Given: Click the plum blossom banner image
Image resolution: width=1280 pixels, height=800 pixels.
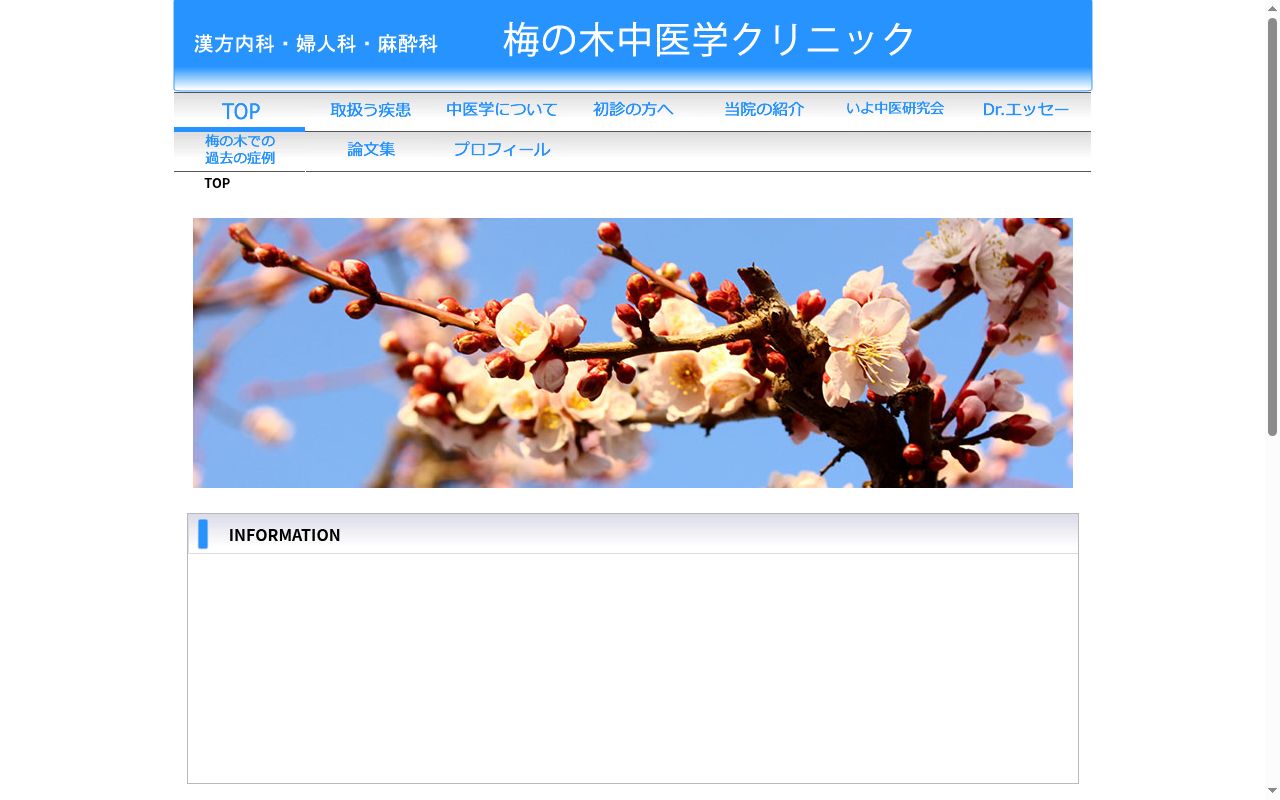Looking at the screenshot, I should pos(633,353).
